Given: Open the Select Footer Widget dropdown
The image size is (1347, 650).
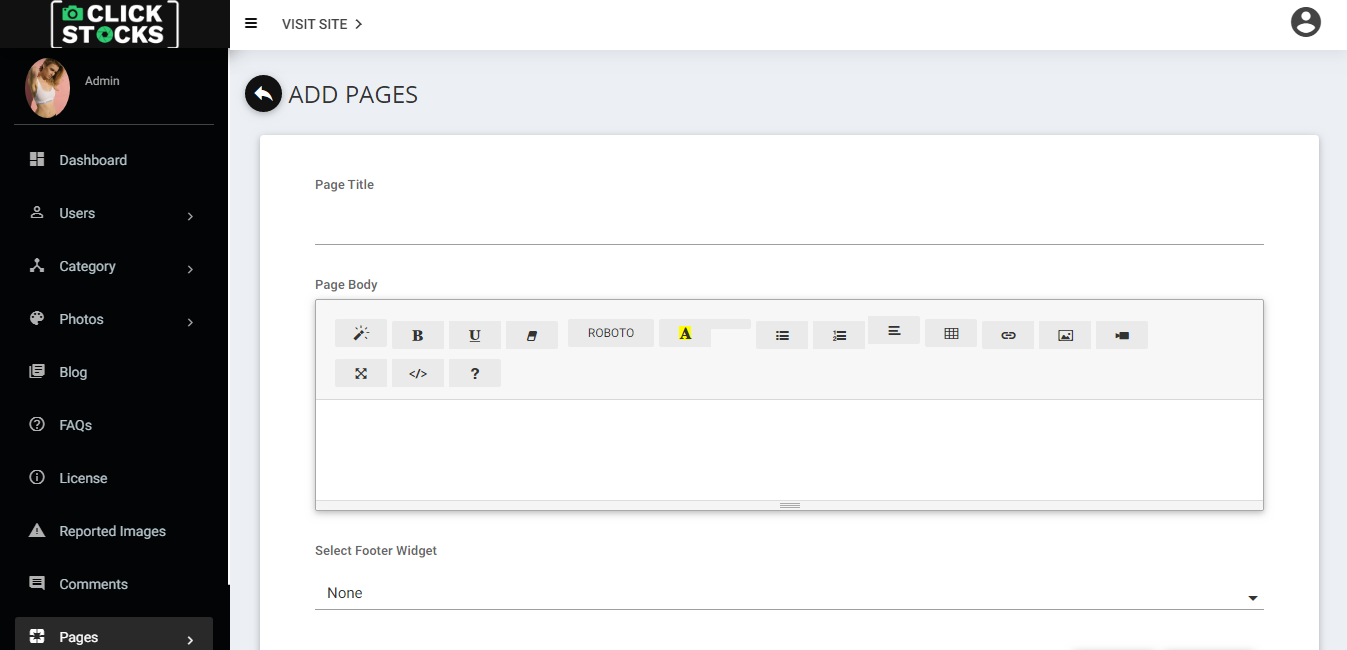Looking at the screenshot, I should coord(789,594).
